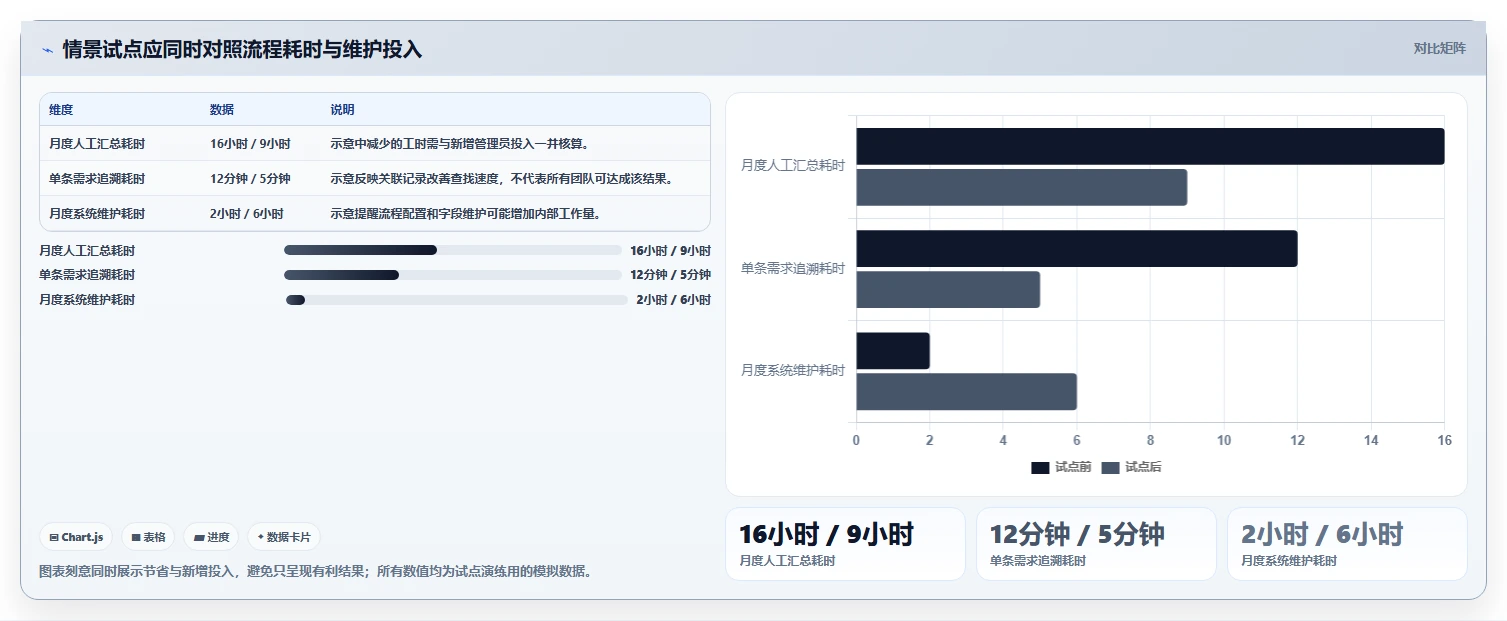
Task: Toggle the 试点前 legend swatch
Action: point(1040,468)
